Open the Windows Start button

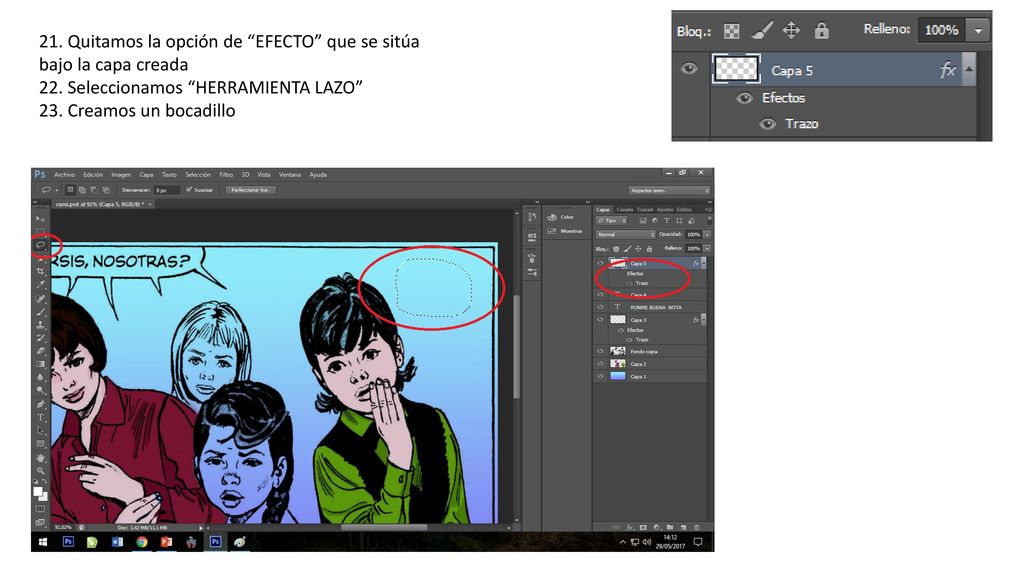(43, 542)
